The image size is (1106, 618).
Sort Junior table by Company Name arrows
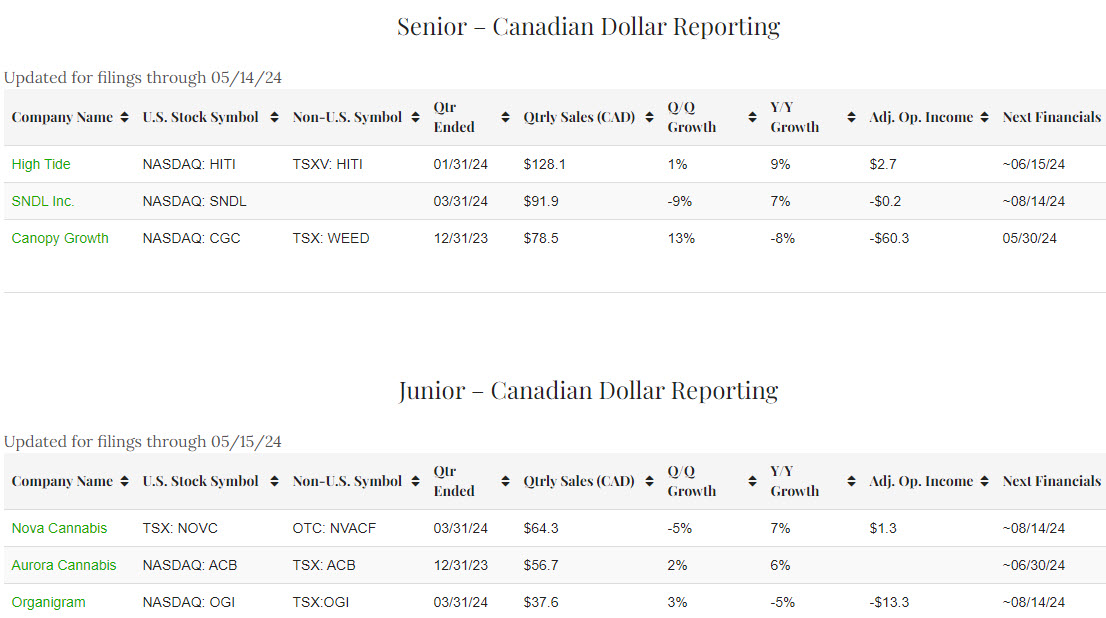tap(124, 481)
